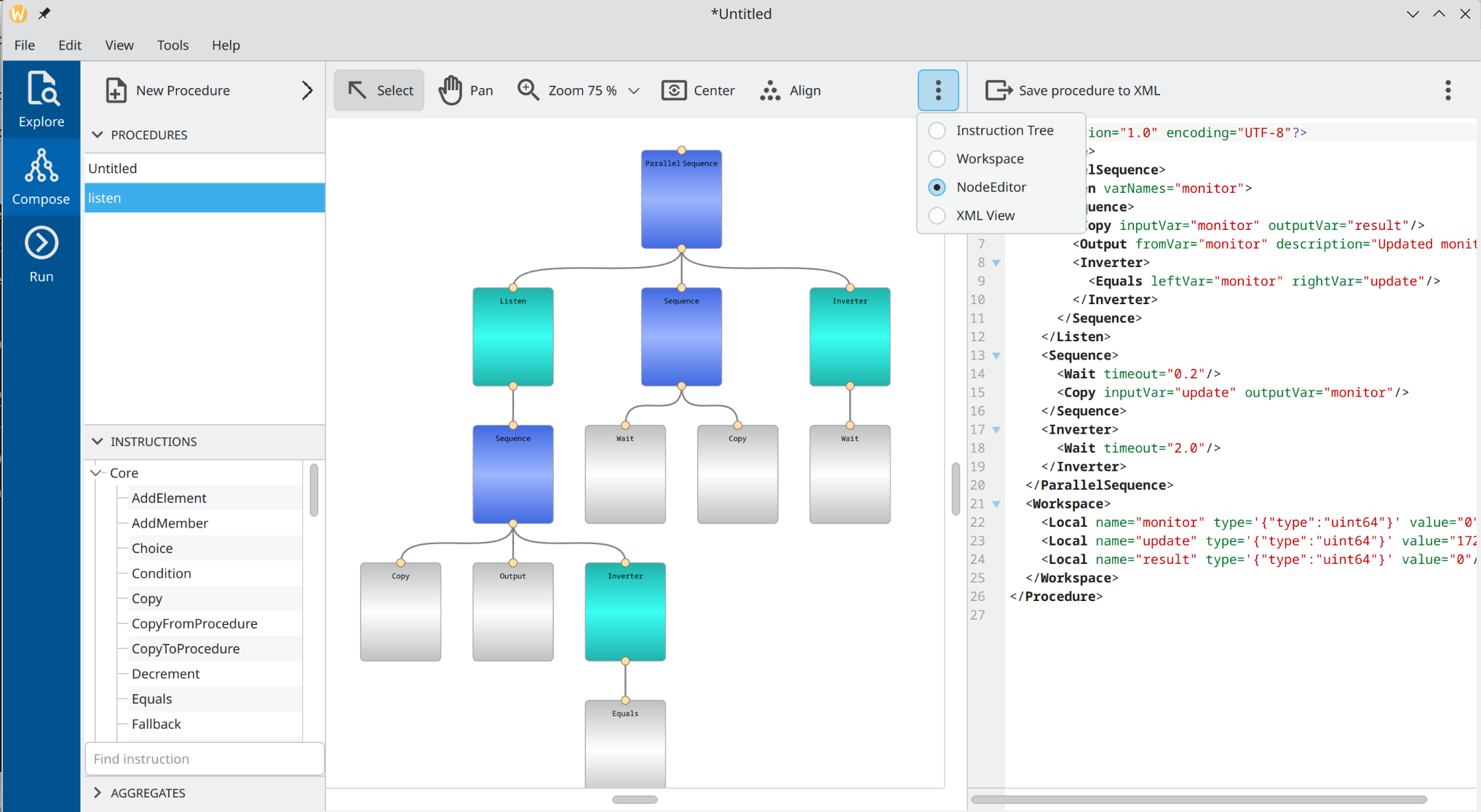Image resolution: width=1481 pixels, height=812 pixels.
Task: Open the Zoom 75 % dropdown
Action: [x=633, y=91]
